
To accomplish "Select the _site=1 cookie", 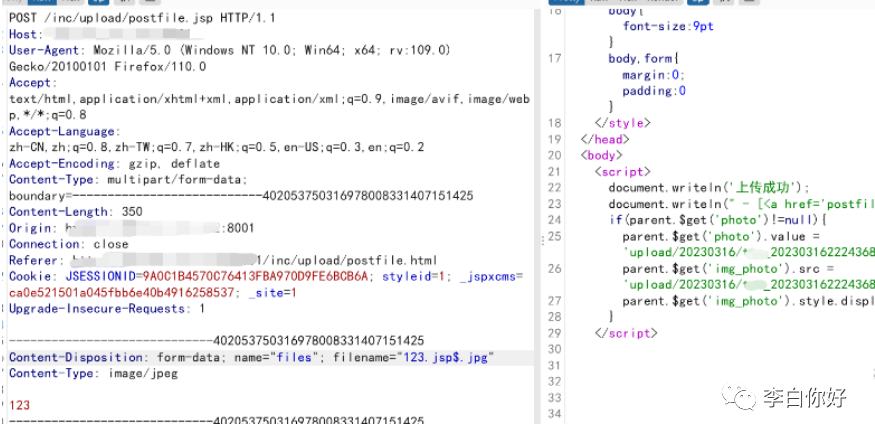I will 272,293.
